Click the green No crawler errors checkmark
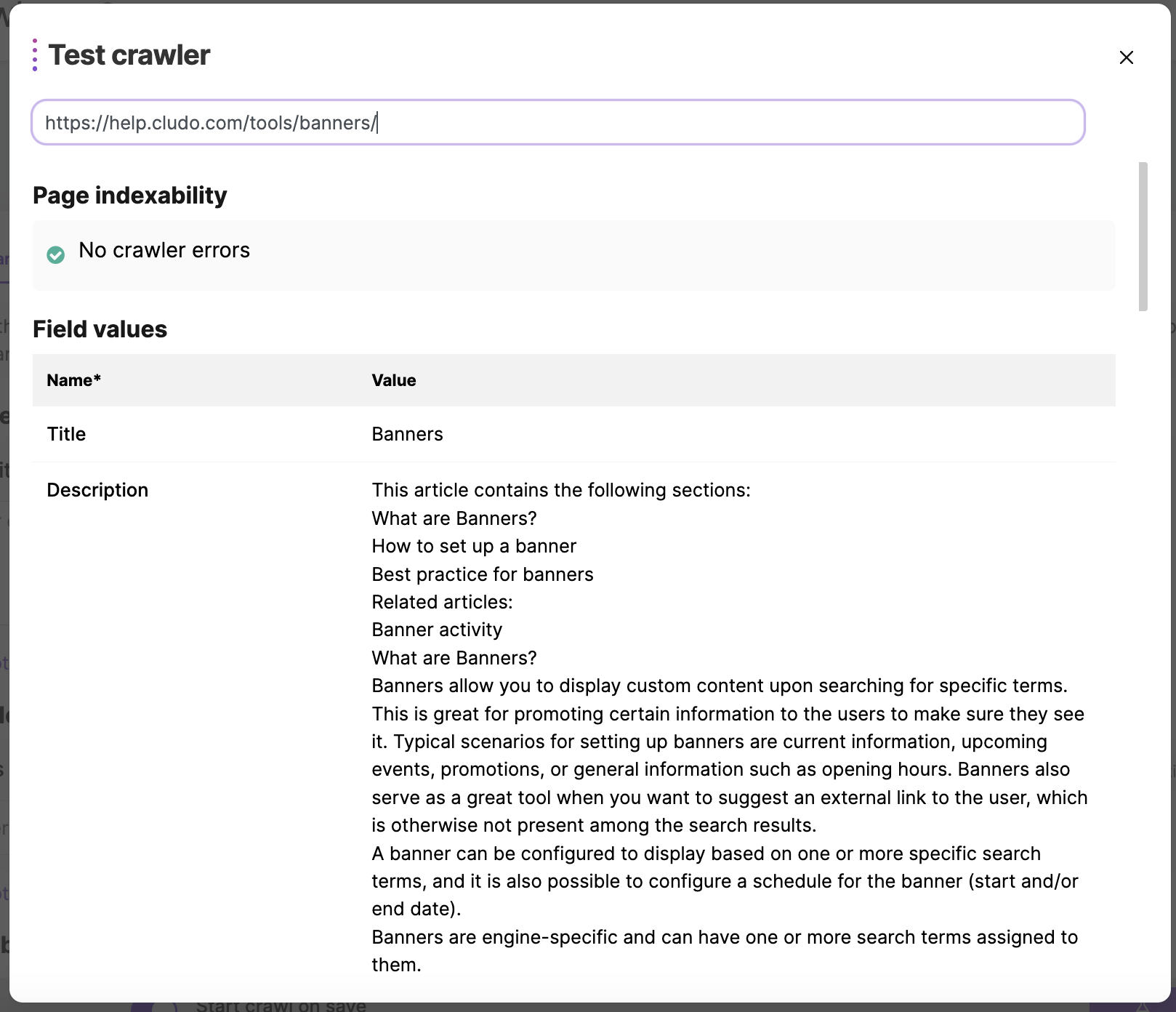Image resolution: width=1176 pixels, height=1012 pixels. pyautogui.click(x=56, y=254)
